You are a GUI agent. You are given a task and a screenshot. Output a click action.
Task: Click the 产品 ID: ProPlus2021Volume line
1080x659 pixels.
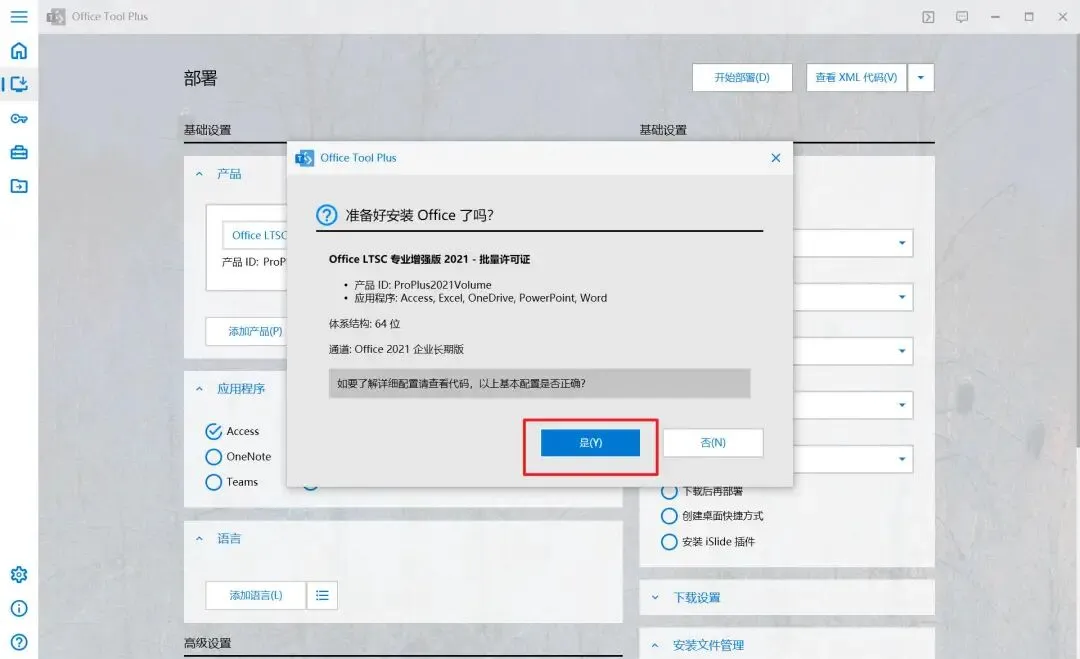423,285
